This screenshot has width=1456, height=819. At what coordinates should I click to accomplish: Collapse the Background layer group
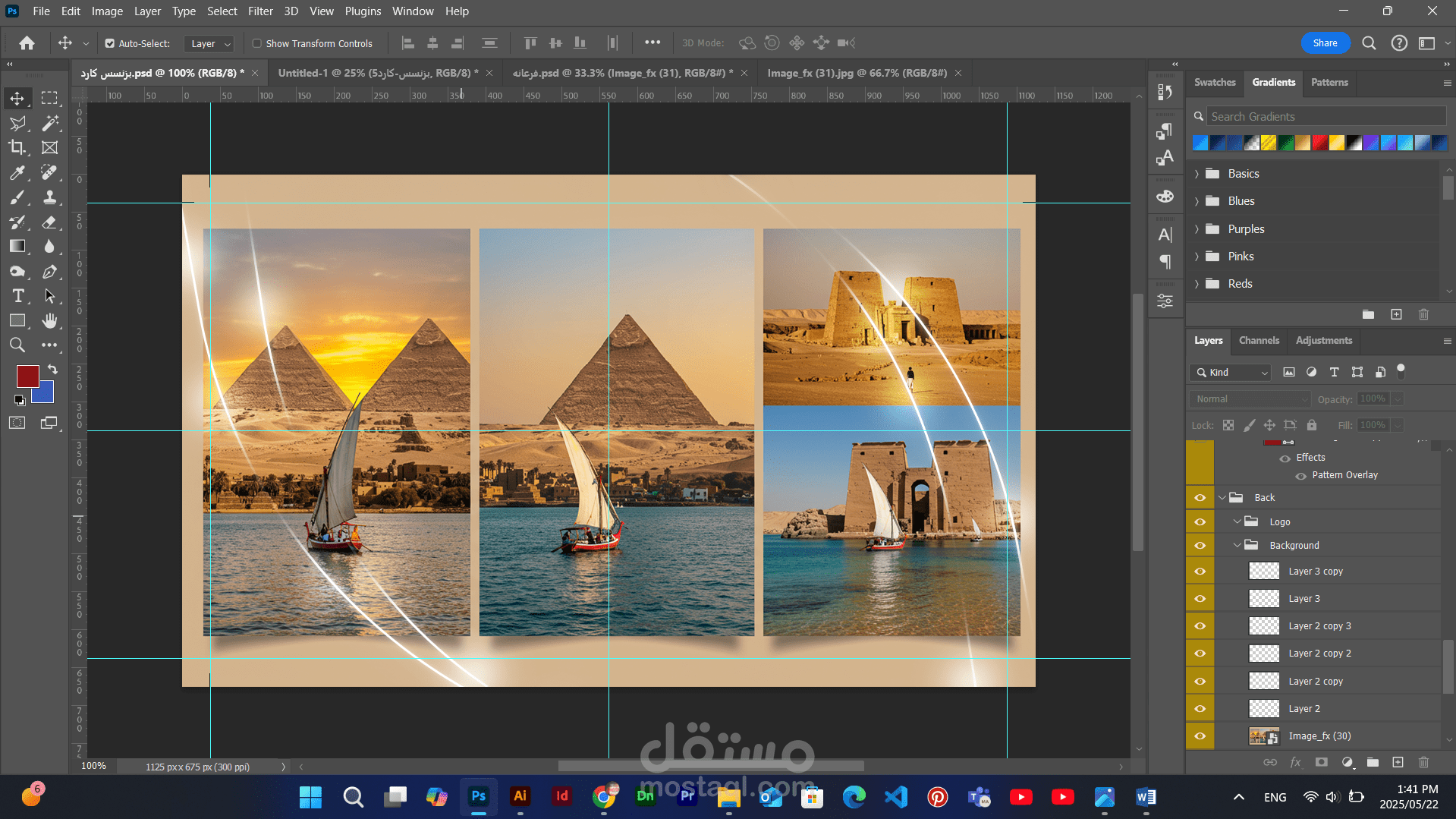click(1237, 545)
